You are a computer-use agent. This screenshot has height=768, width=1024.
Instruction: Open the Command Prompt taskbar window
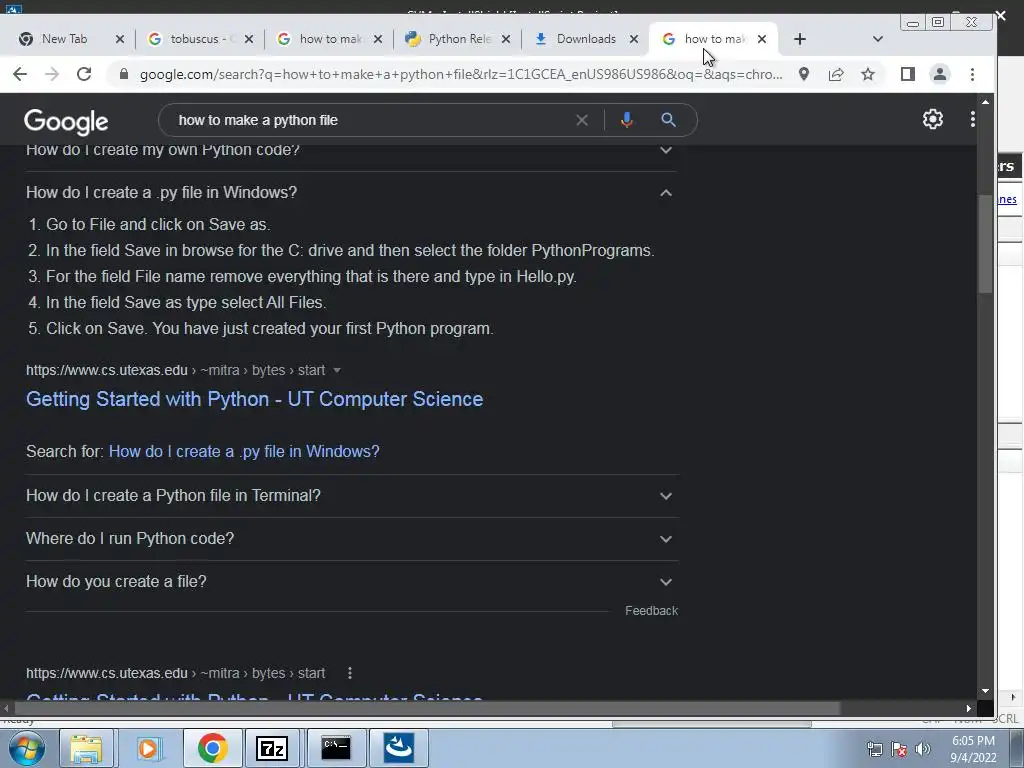pos(336,748)
